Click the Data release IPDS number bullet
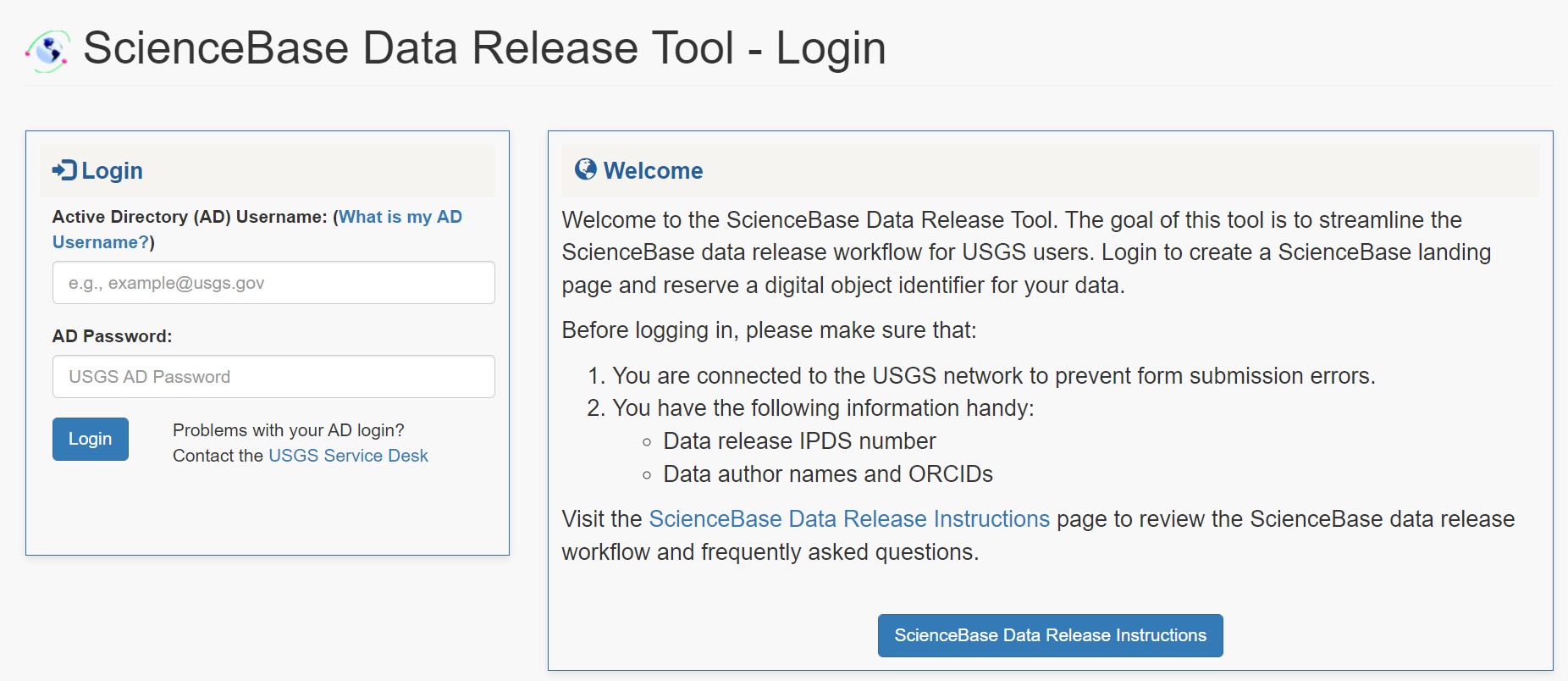 799,441
